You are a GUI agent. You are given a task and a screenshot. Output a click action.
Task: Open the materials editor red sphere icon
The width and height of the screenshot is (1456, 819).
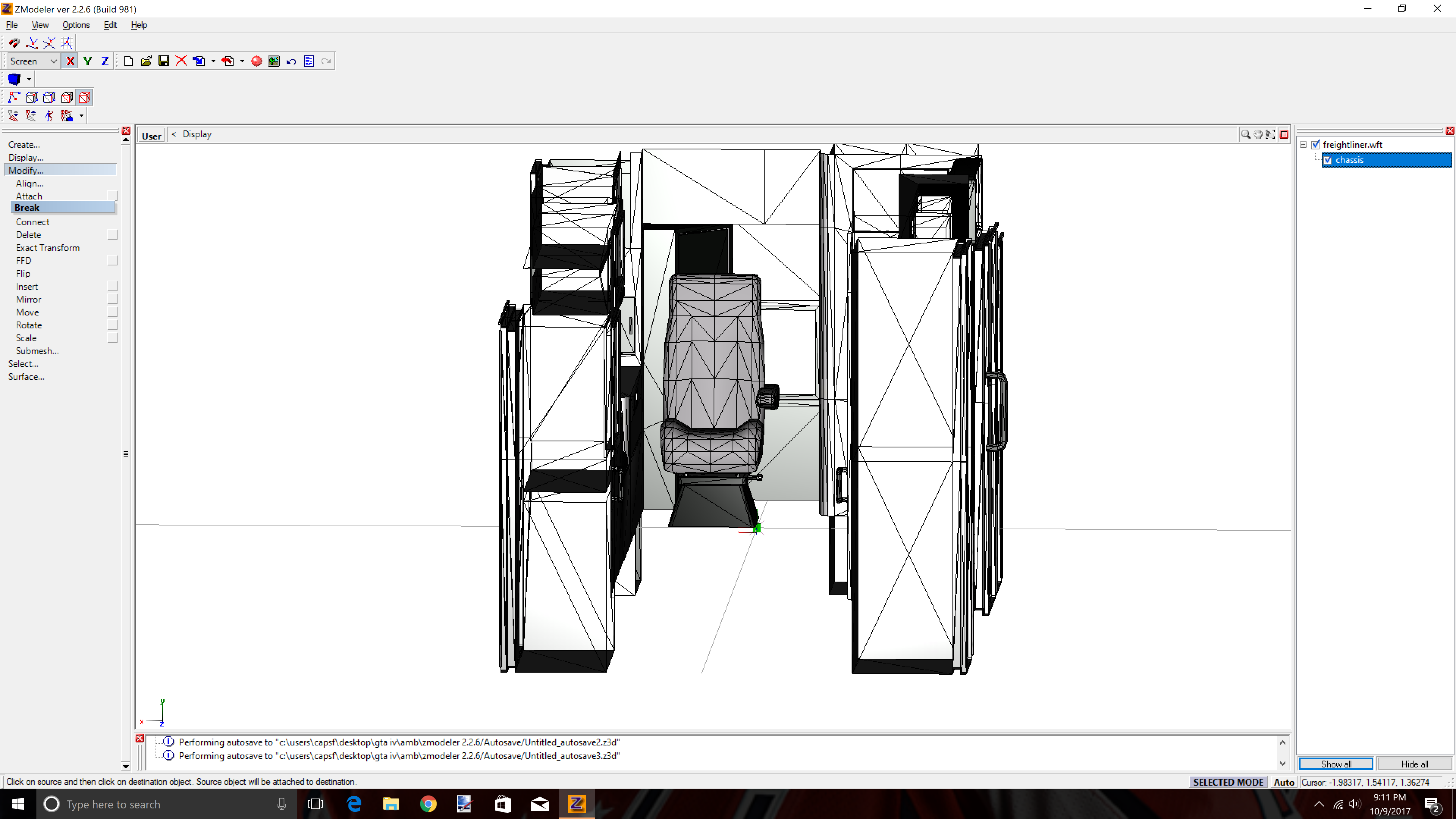(256, 61)
